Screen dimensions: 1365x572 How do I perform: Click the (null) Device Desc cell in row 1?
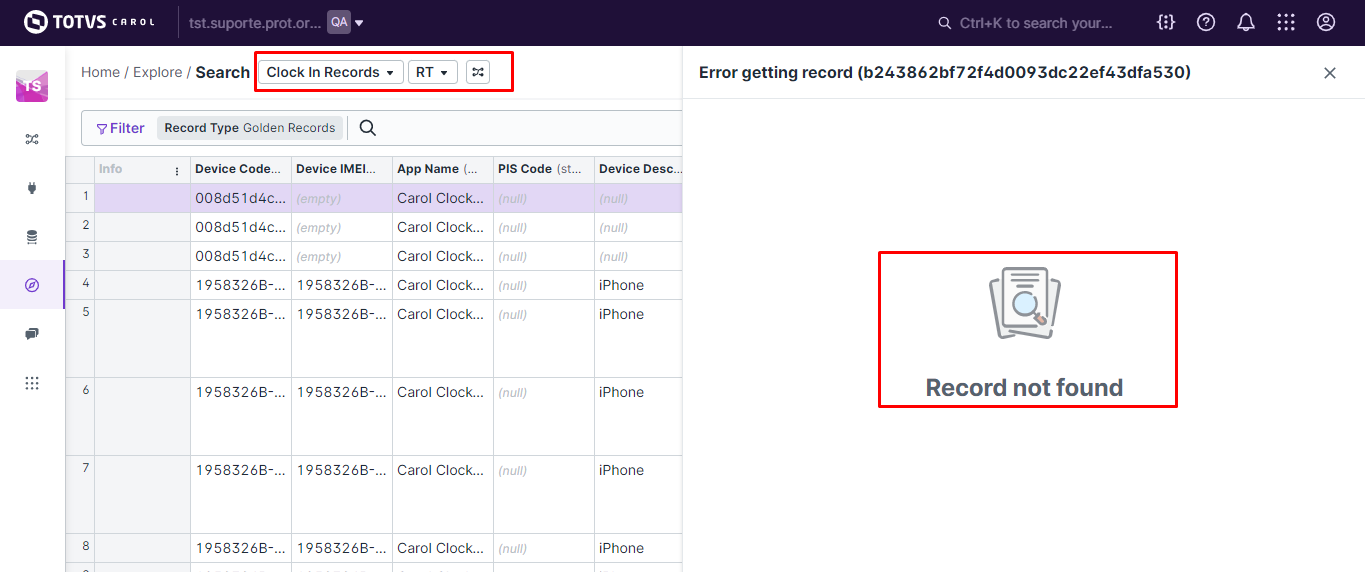click(x=638, y=198)
